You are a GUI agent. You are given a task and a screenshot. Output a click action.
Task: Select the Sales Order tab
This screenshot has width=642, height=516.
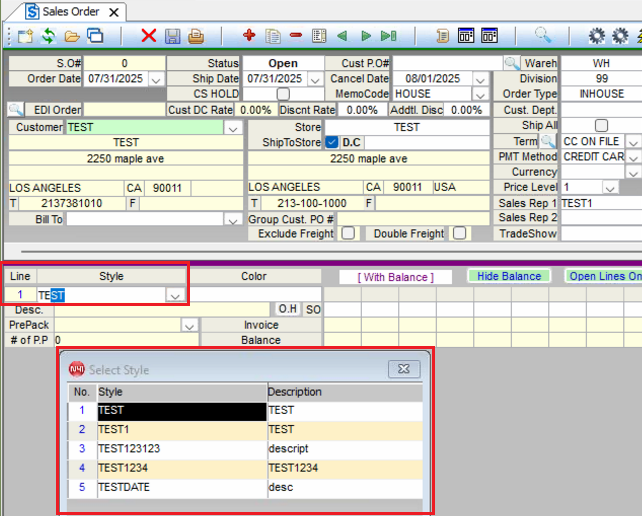point(72,11)
